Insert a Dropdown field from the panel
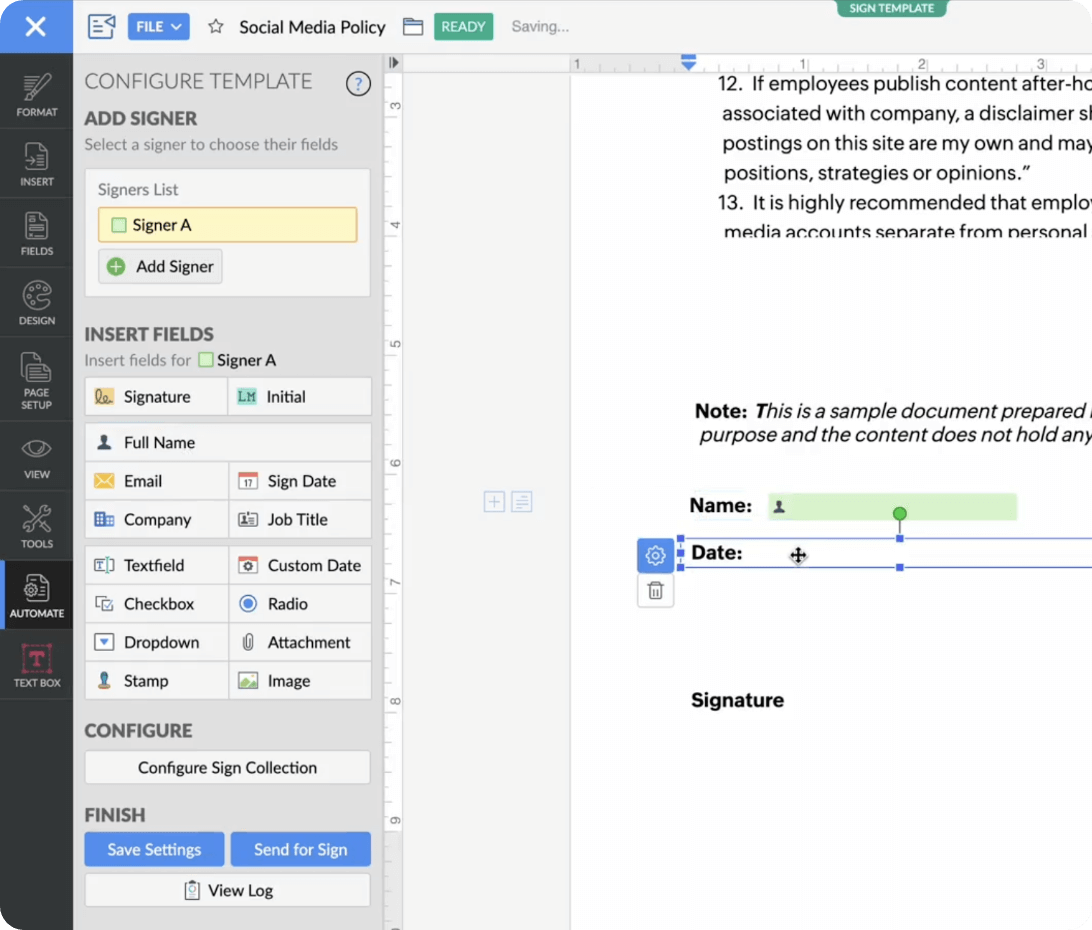Viewport: 1092px width, 930px height. click(155, 642)
